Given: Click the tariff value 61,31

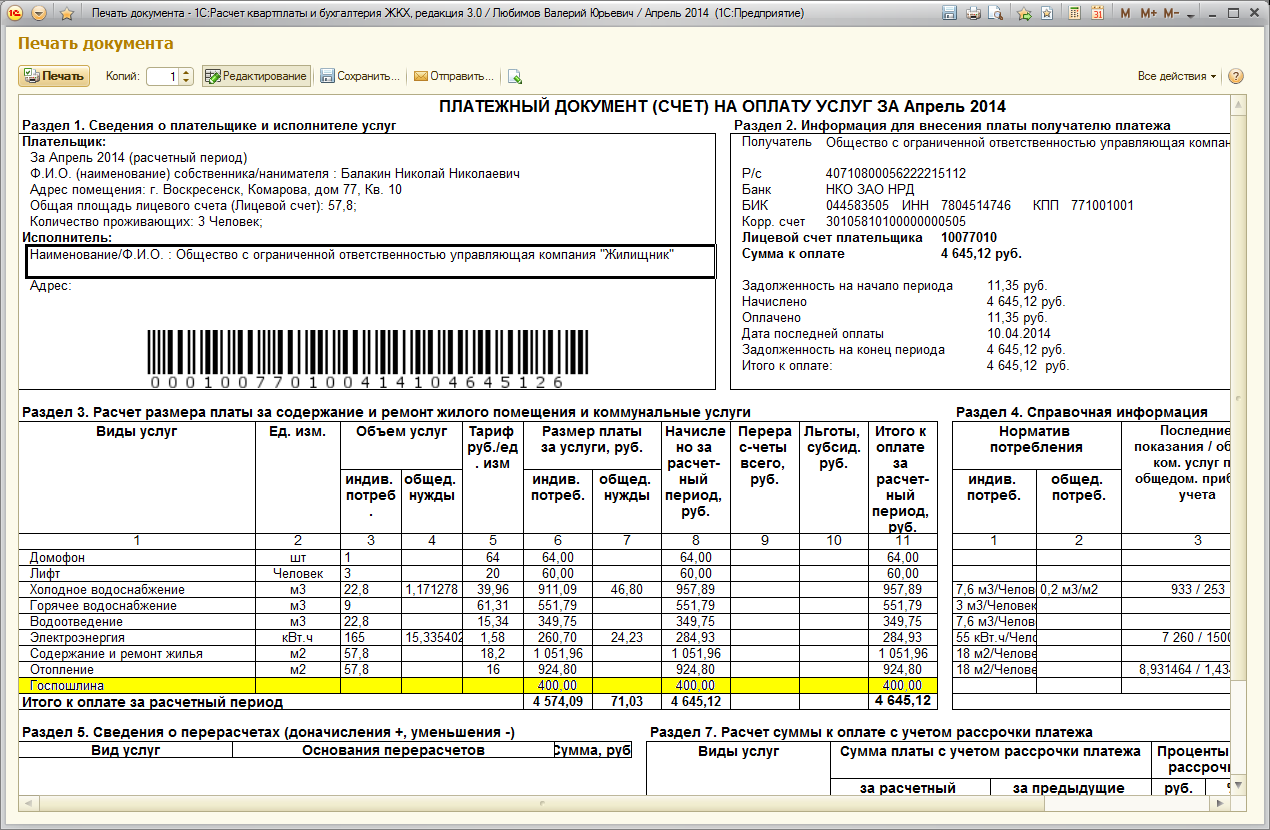Looking at the screenshot, I should pos(494,605).
